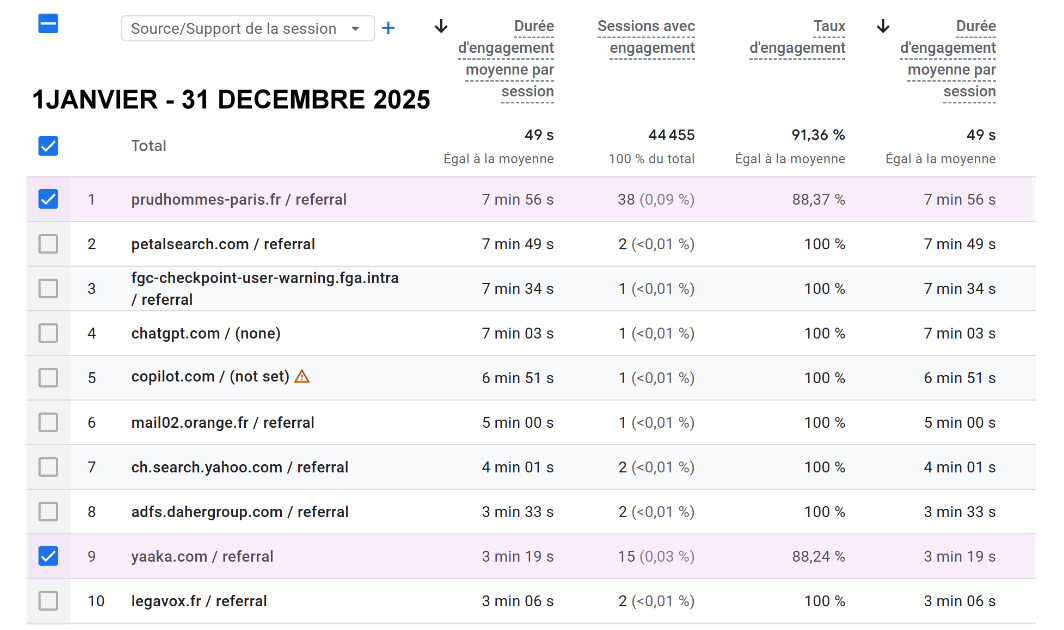Check the petalsearch.com row checkbox
The height and width of the screenshot is (630, 1064).
pos(48,244)
